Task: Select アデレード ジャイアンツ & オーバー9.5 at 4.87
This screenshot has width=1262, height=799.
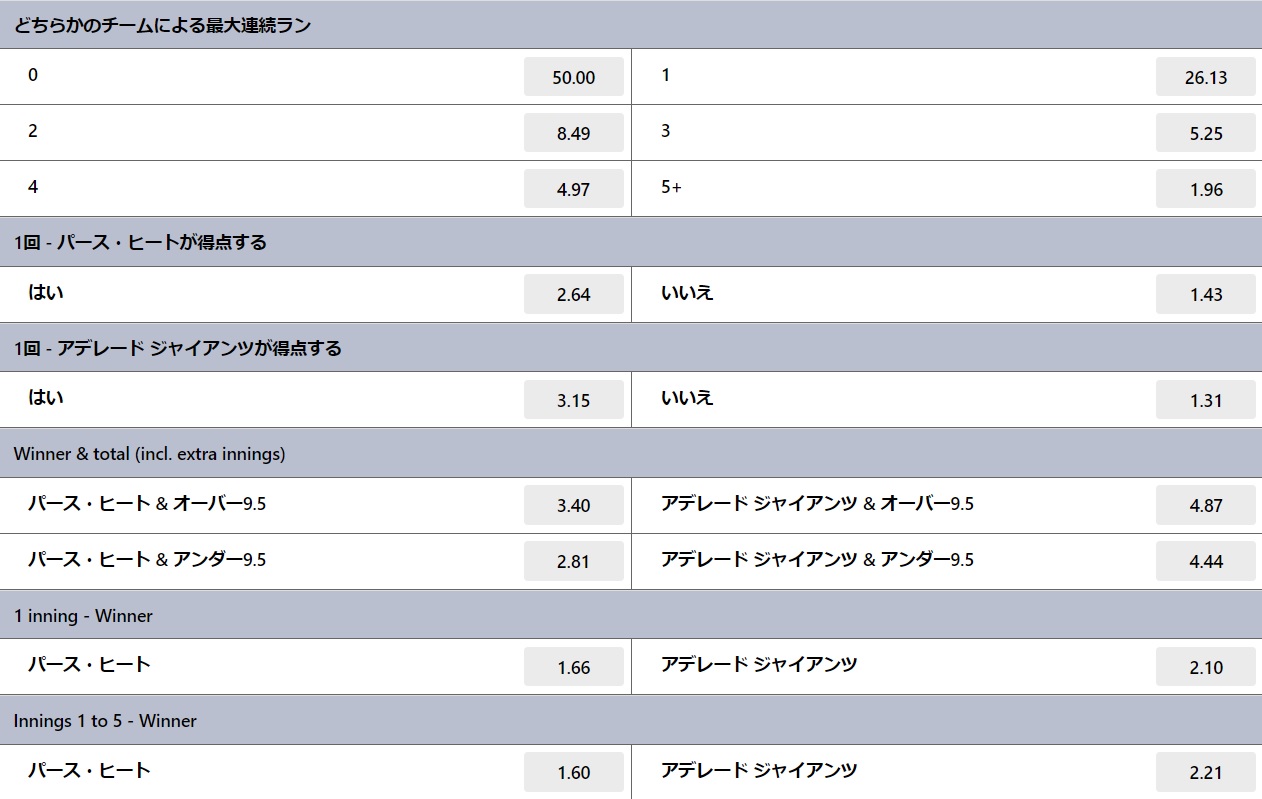Action: pyautogui.click(x=1206, y=505)
